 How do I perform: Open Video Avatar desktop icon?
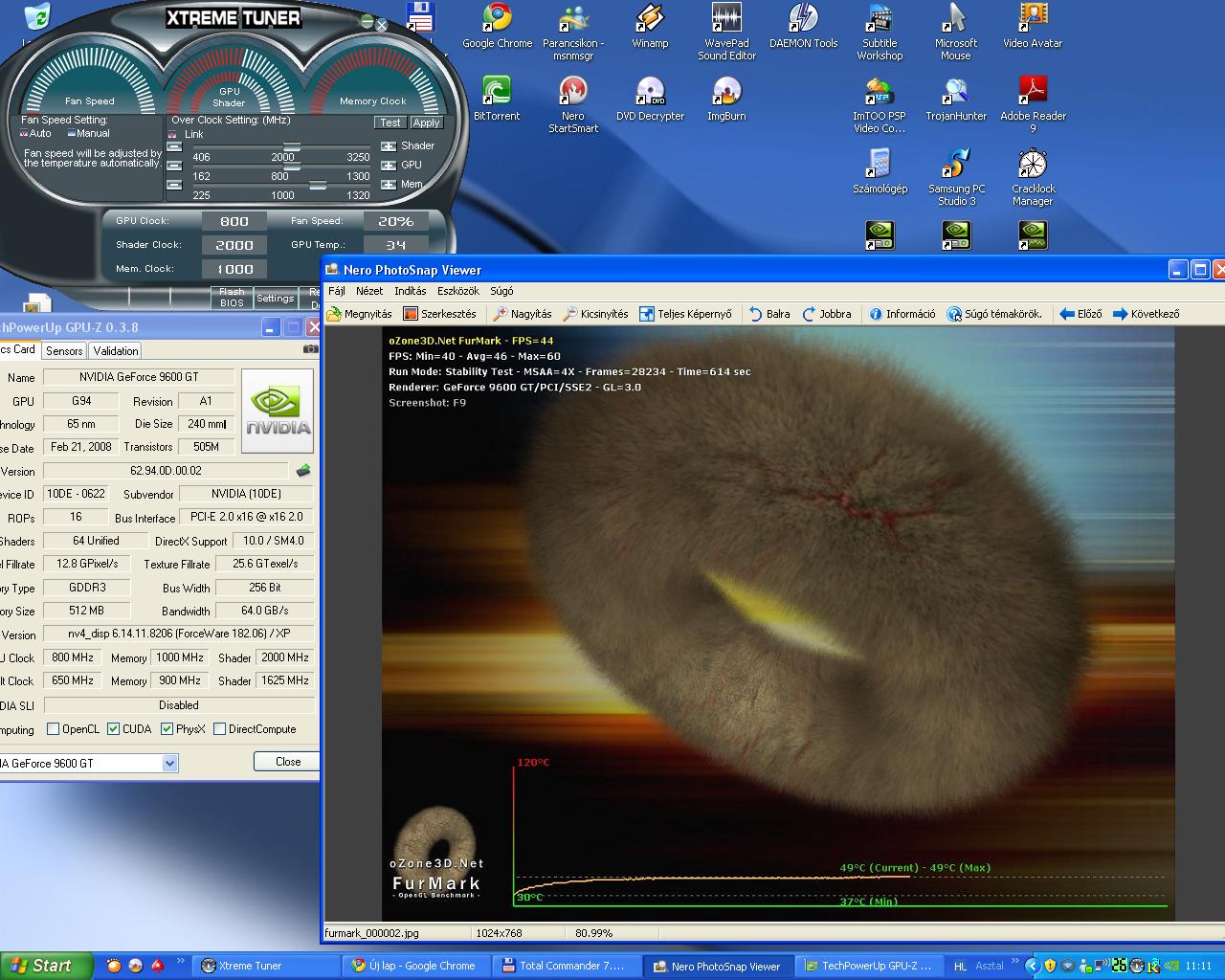tap(1033, 26)
